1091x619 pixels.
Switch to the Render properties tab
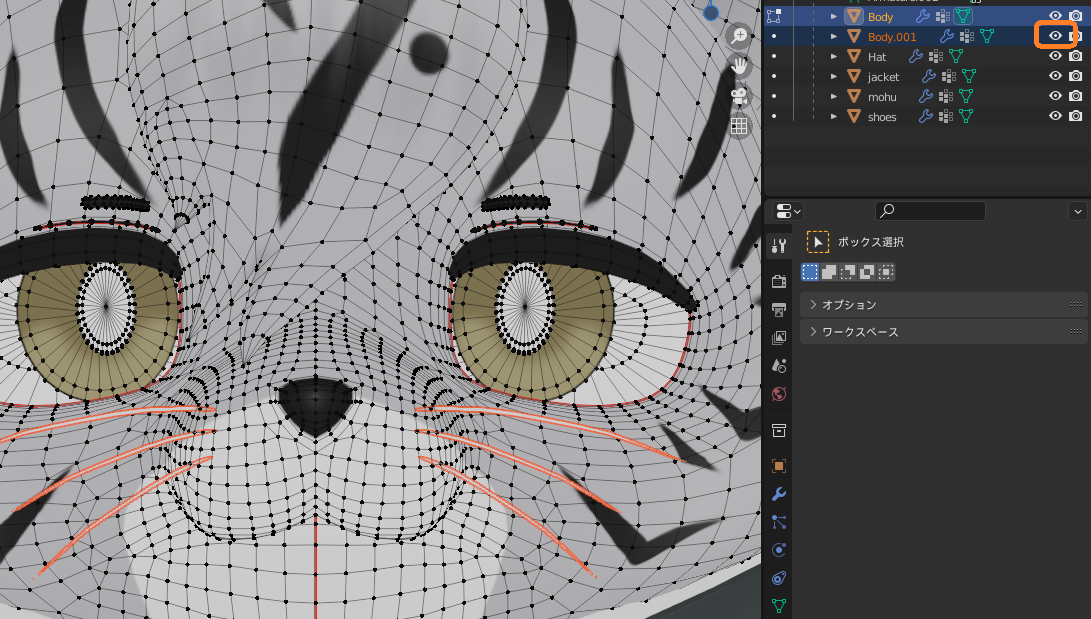(x=779, y=281)
